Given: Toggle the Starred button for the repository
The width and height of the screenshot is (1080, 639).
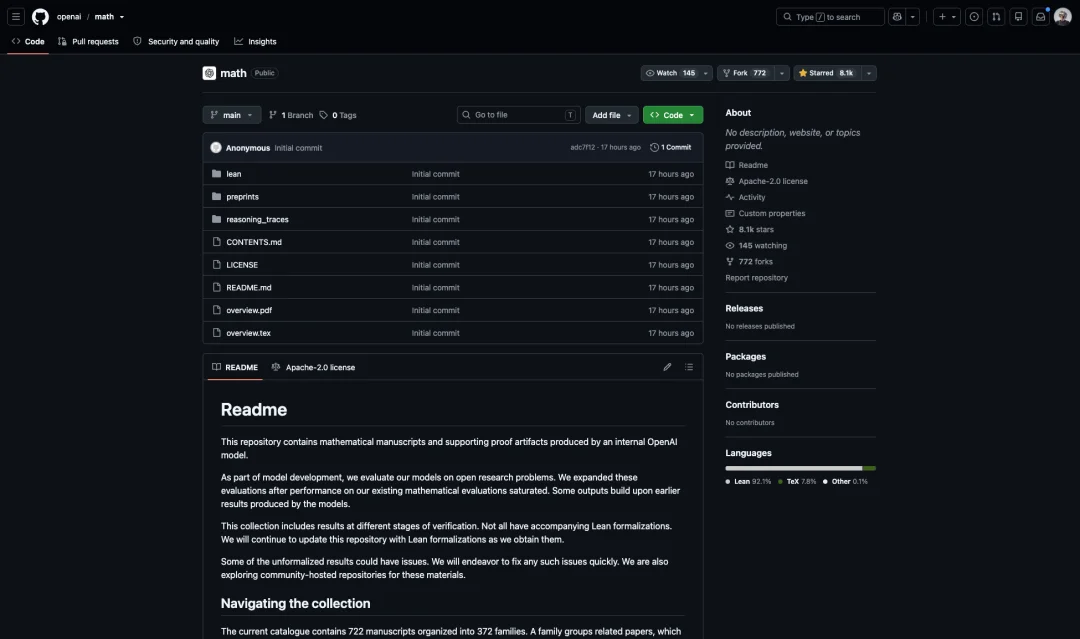Looking at the screenshot, I should click(x=826, y=73).
